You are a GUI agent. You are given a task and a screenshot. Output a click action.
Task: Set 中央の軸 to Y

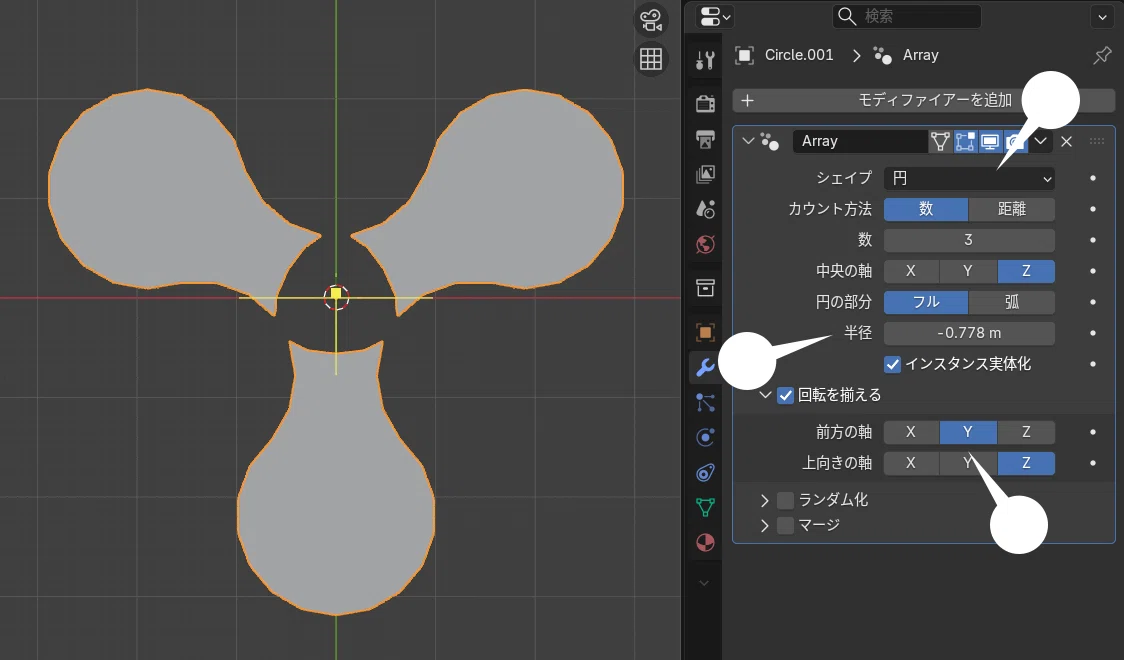(968, 271)
